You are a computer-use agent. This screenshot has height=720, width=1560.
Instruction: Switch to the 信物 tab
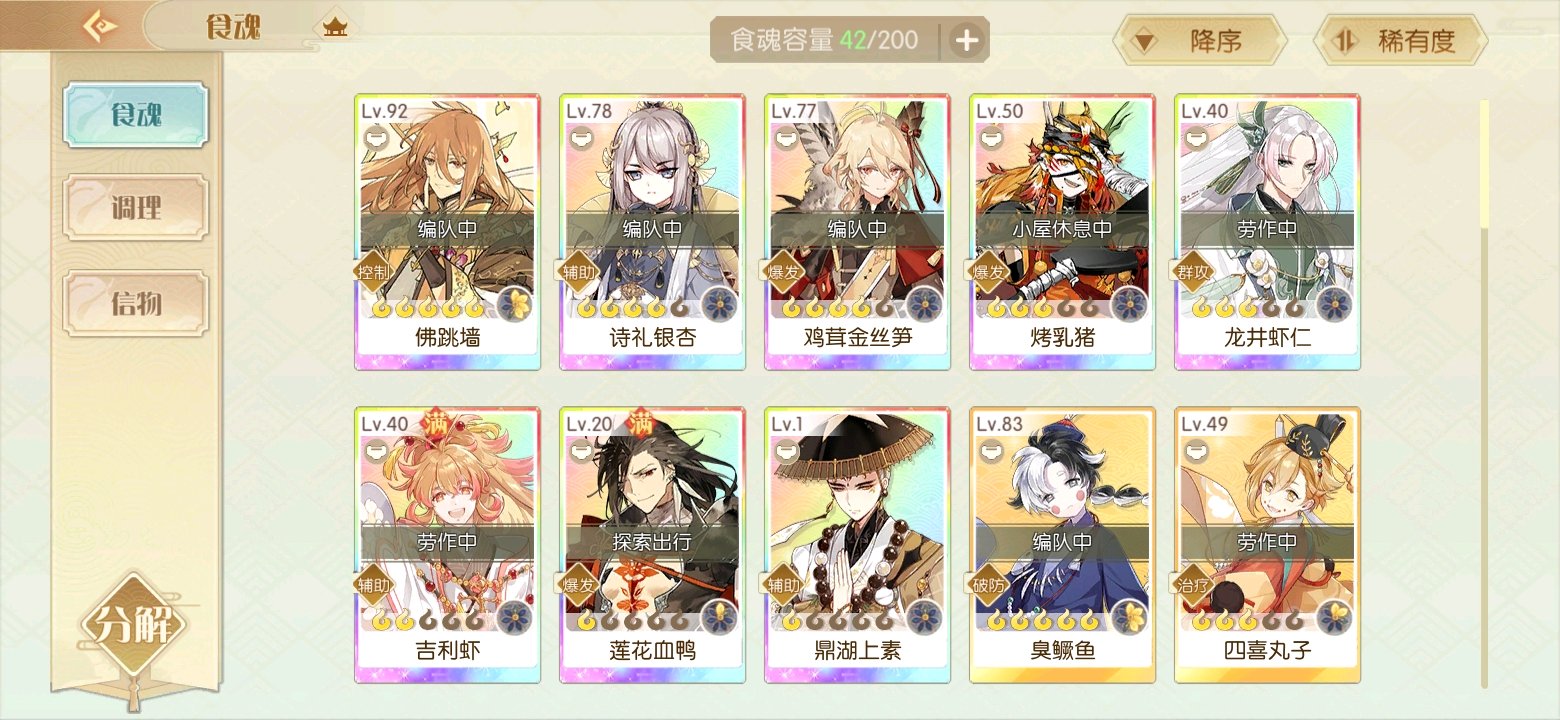click(136, 303)
